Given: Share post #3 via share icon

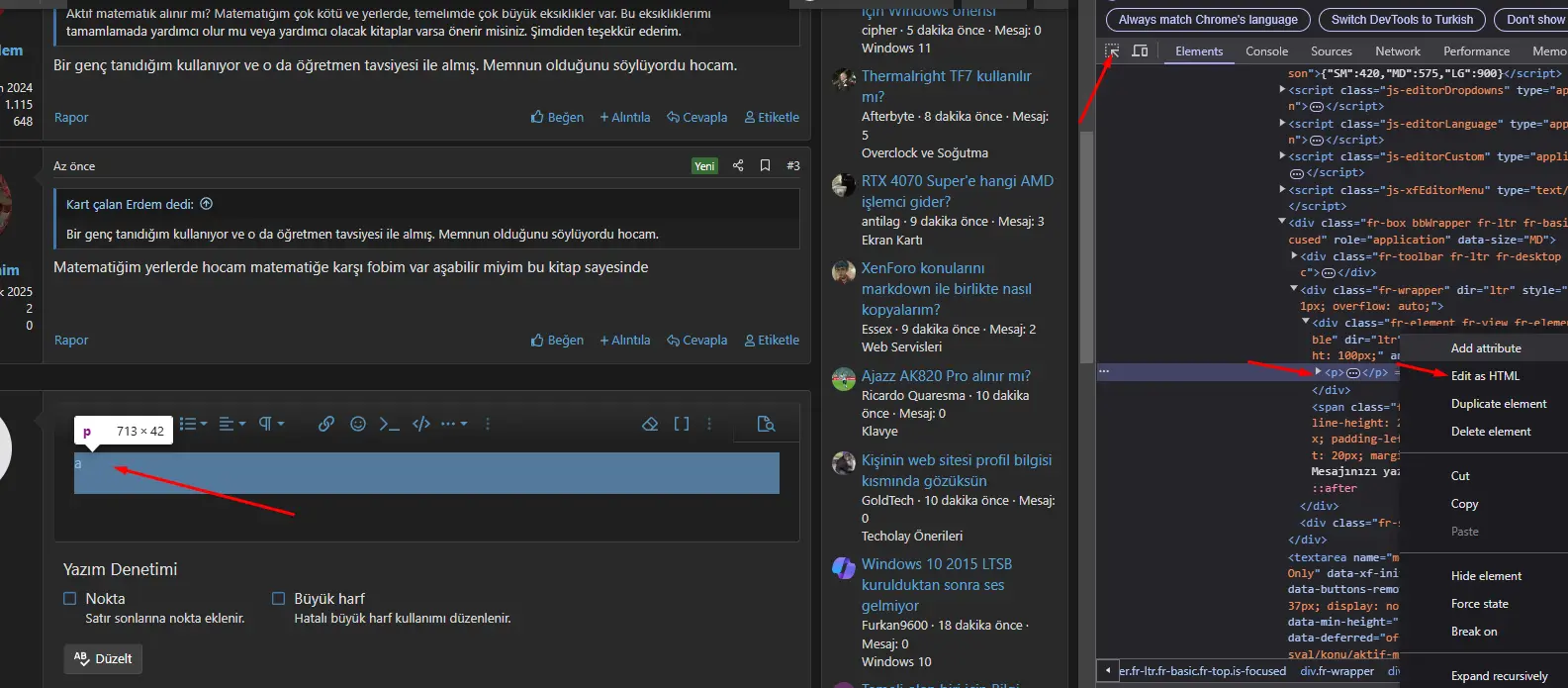Looking at the screenshot, I should coord(738,165).
